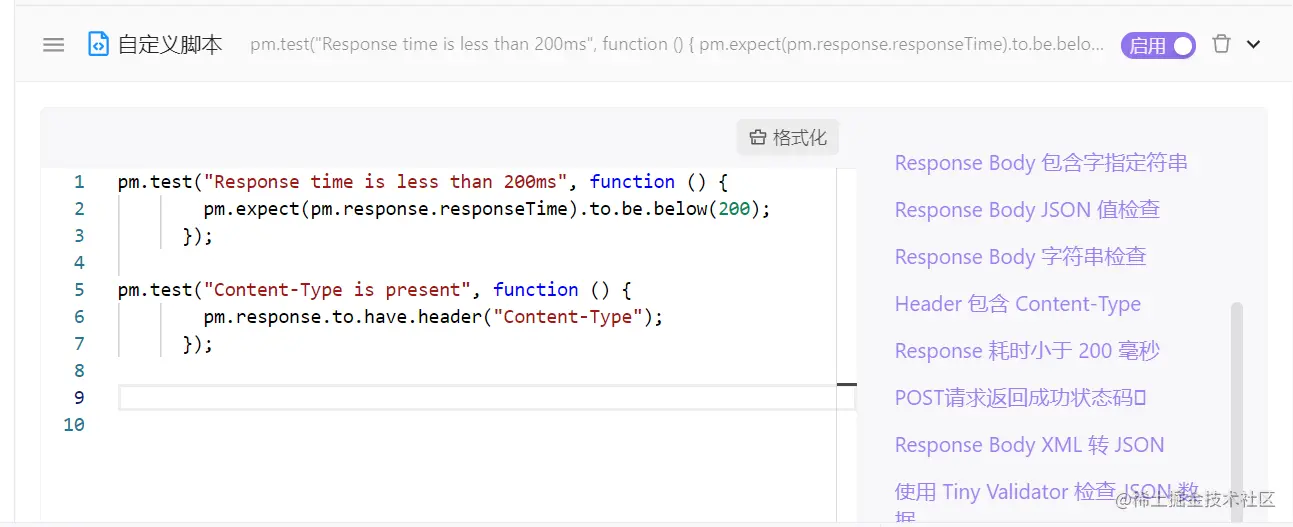Click line number 10 in the gutter
The image size is (1293, 527).
tap(74, 425)
